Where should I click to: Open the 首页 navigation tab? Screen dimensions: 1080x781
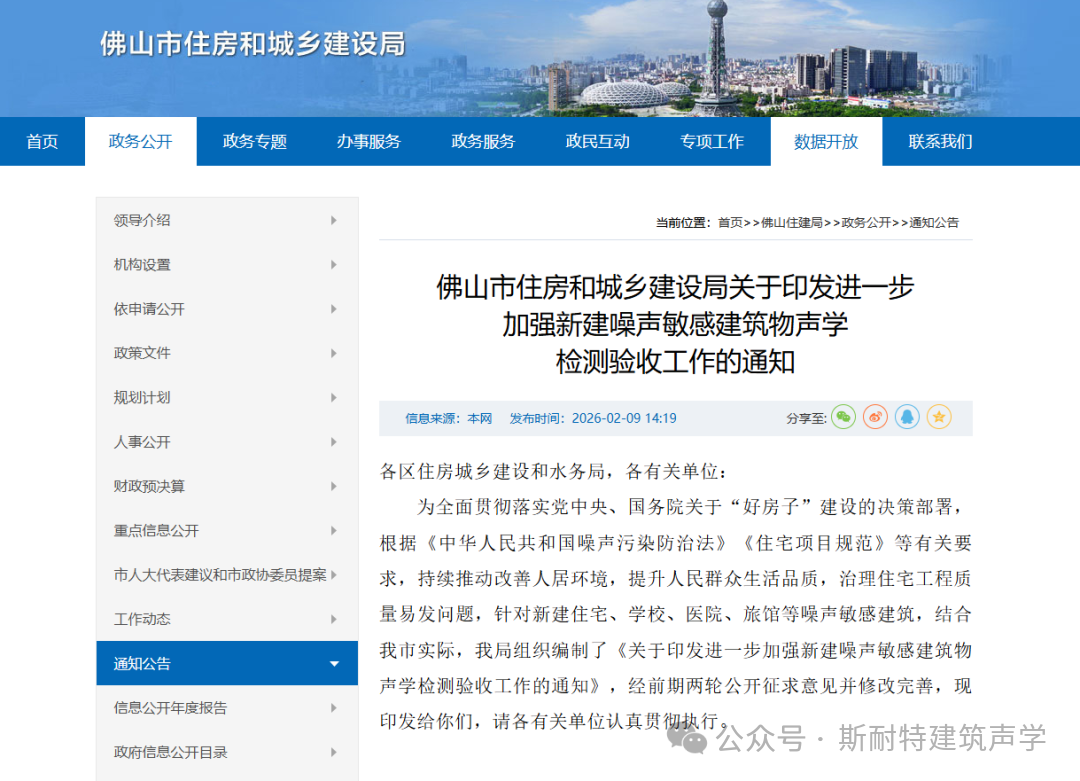point(42,141)
